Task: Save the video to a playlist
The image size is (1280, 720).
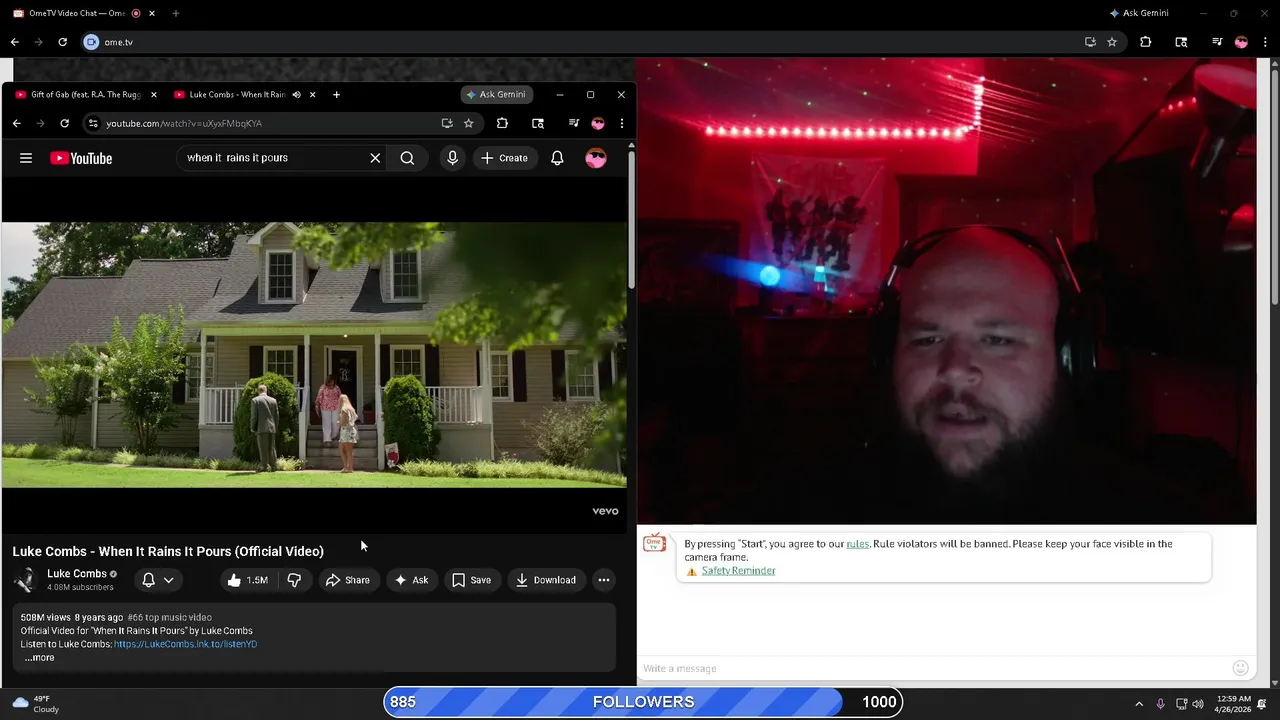Action: [x=471, y=580]
